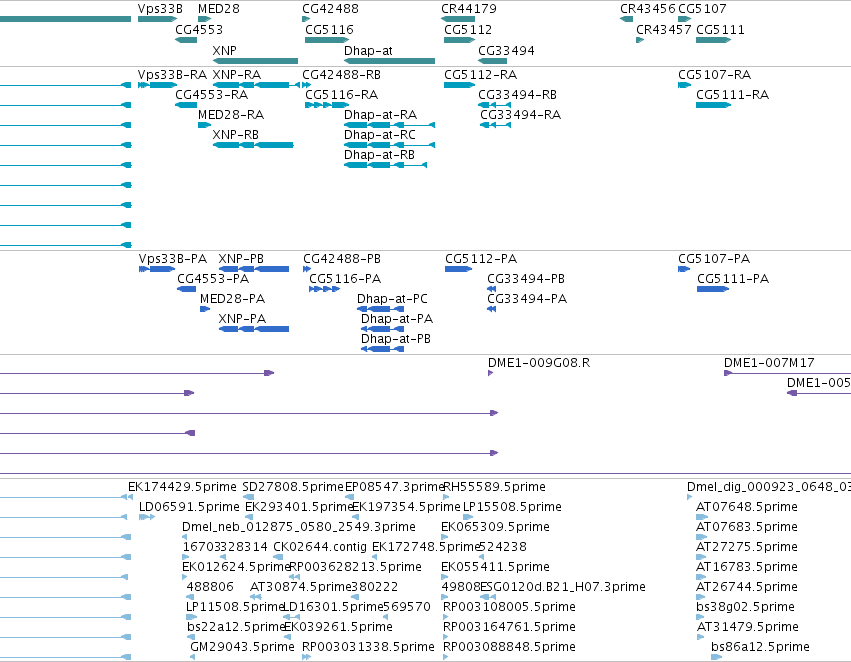Image resolution: width=851 pixels, height=662 pixels.
Task: Select the XNP-PB protein label
Action: tap(241, 258)
